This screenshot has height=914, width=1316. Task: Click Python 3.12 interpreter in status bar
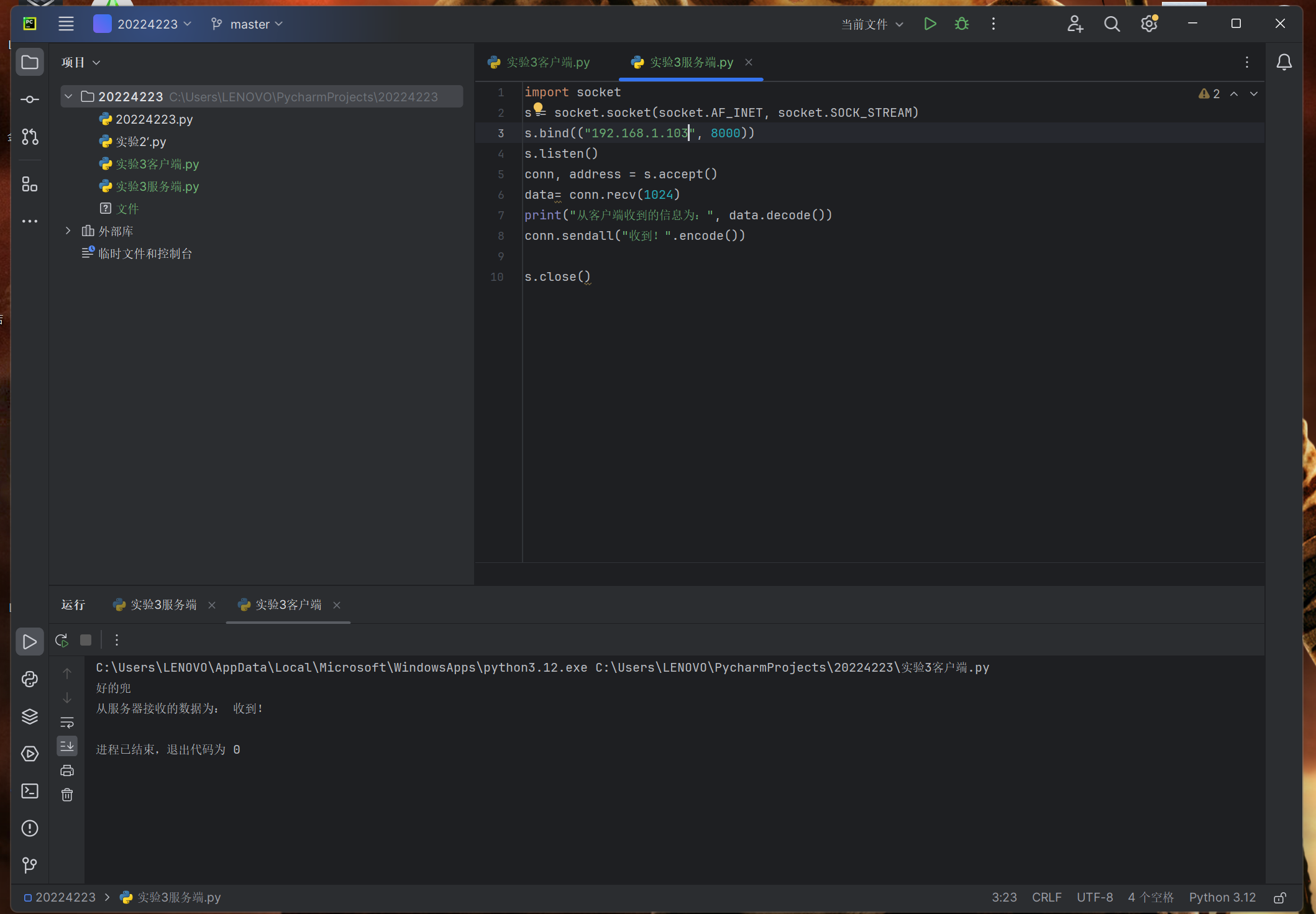(x=1222, y=898)
